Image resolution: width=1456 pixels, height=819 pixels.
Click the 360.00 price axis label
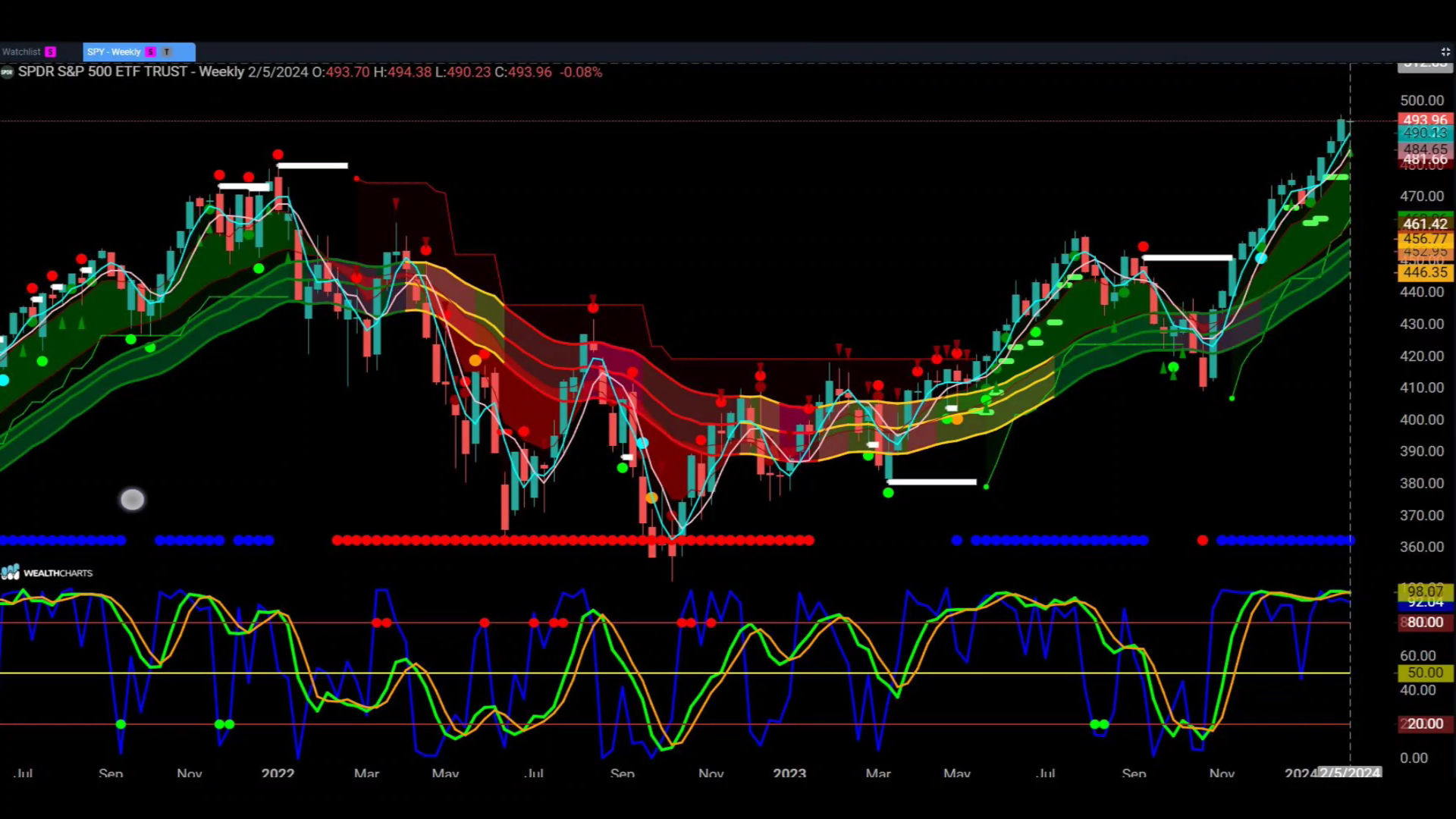point(1422,547)
